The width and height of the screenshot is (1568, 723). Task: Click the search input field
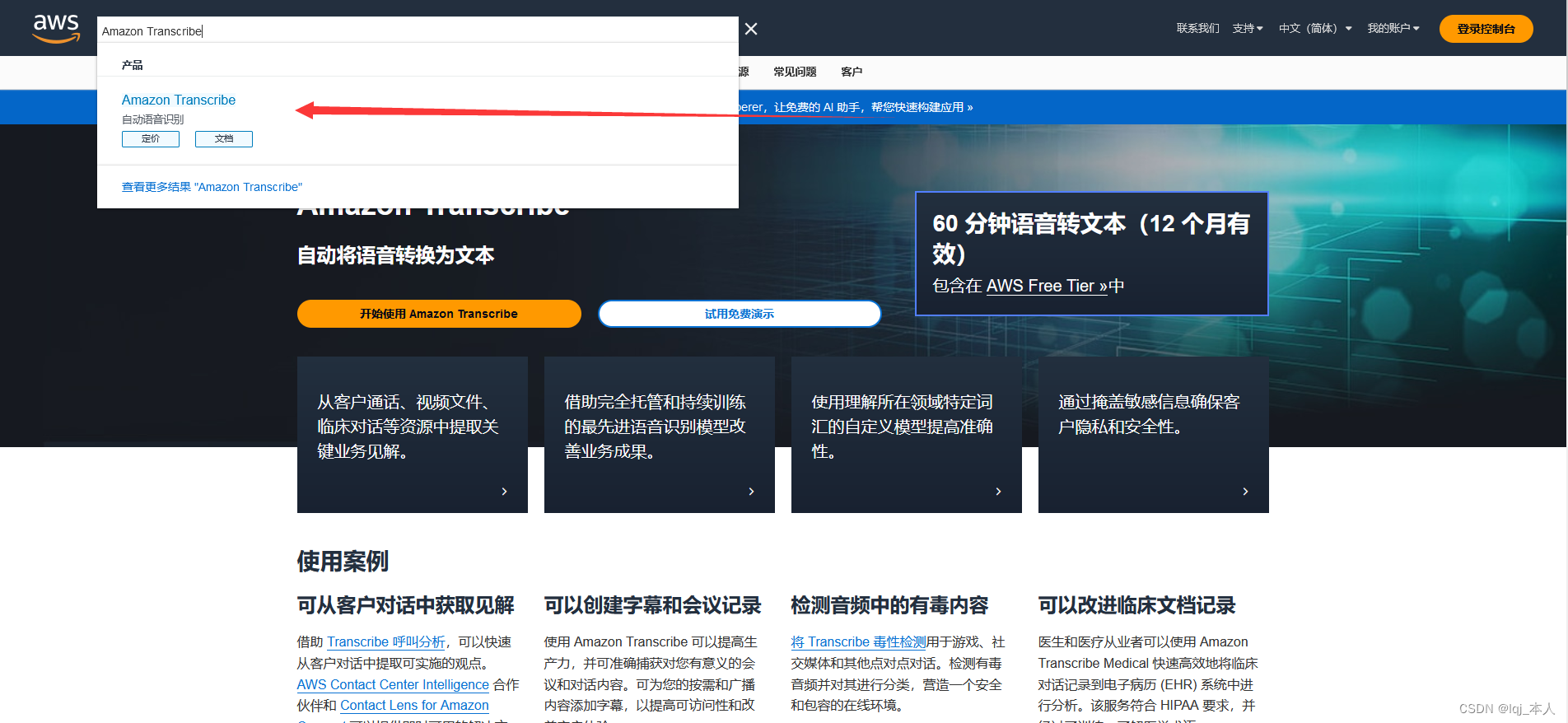[418, 30]
